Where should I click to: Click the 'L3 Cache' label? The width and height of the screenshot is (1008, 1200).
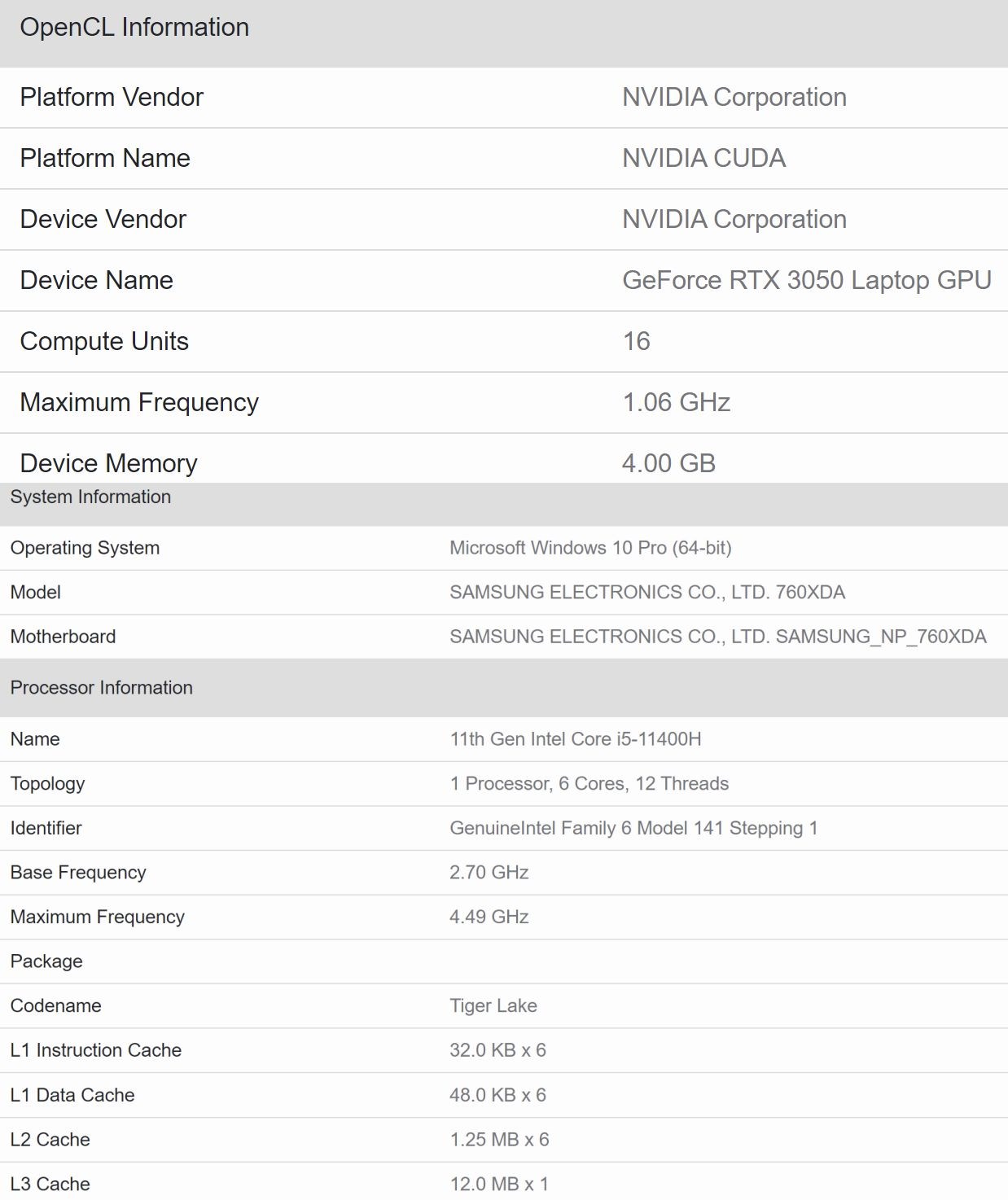[50, 1184]
